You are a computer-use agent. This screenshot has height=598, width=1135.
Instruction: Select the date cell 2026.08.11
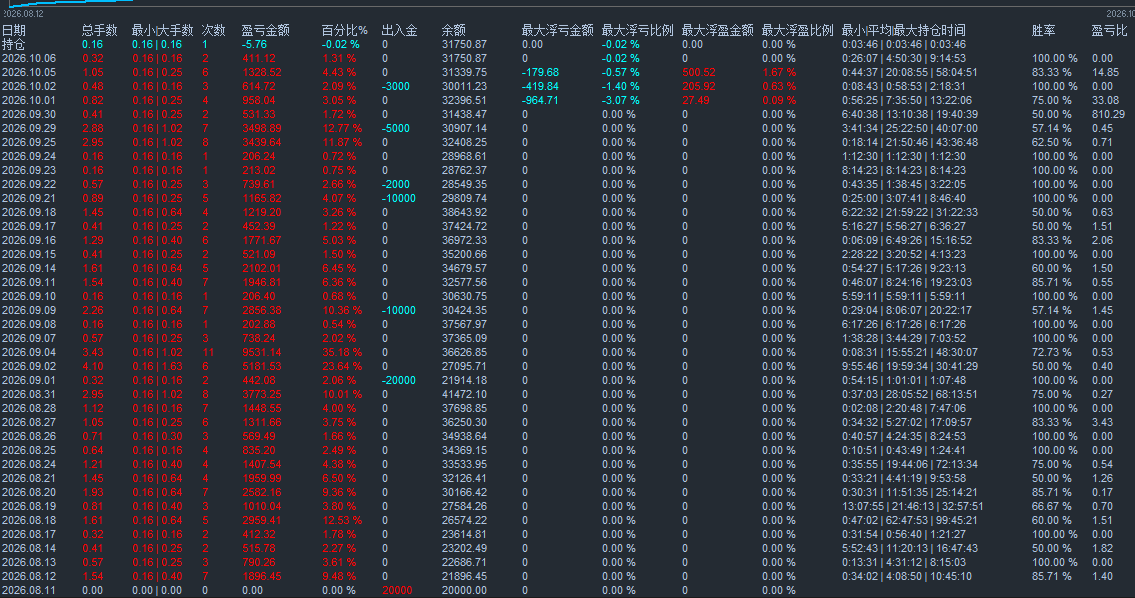click(29, 591)
